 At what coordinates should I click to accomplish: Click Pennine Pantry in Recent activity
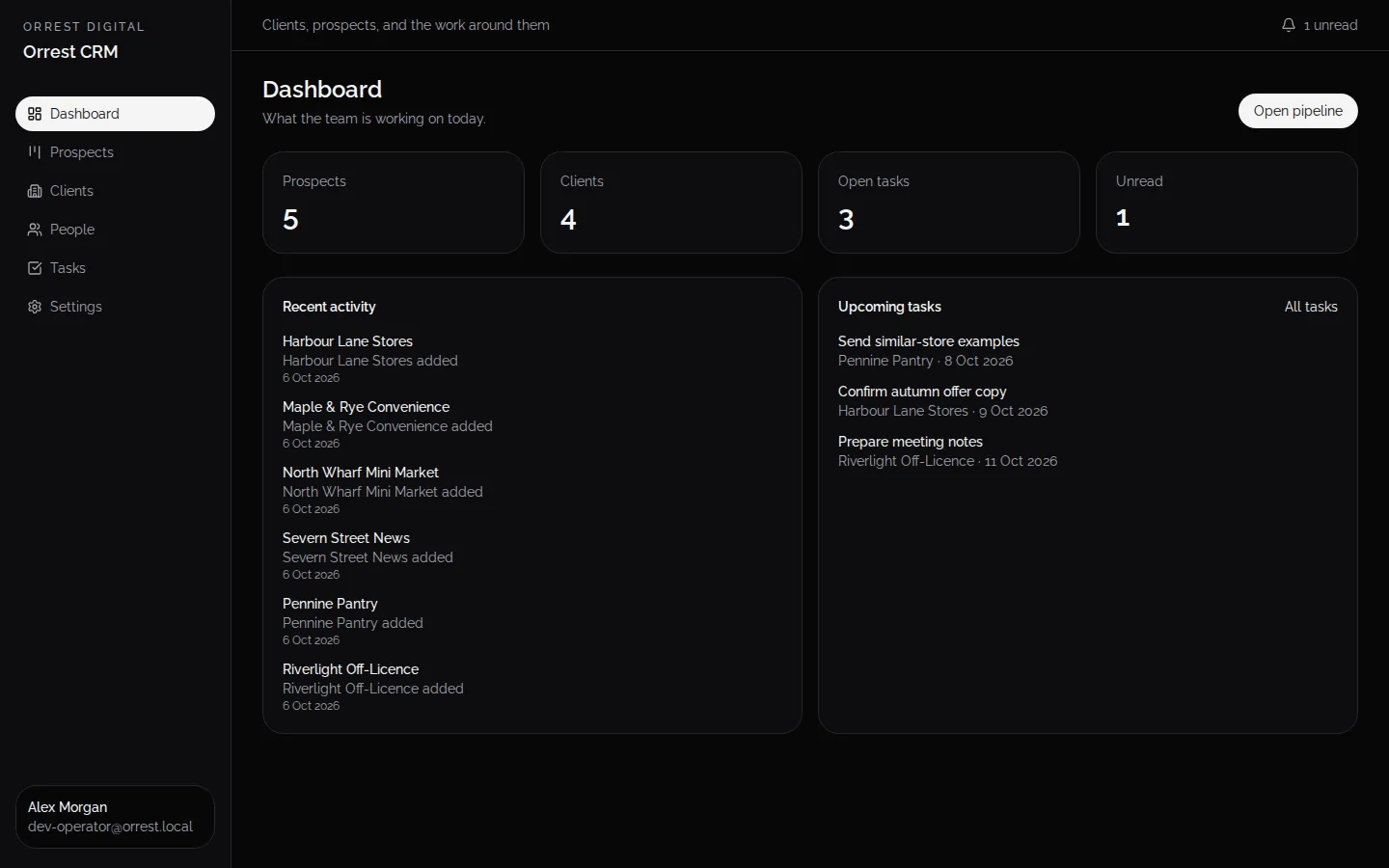coord(330,604)
